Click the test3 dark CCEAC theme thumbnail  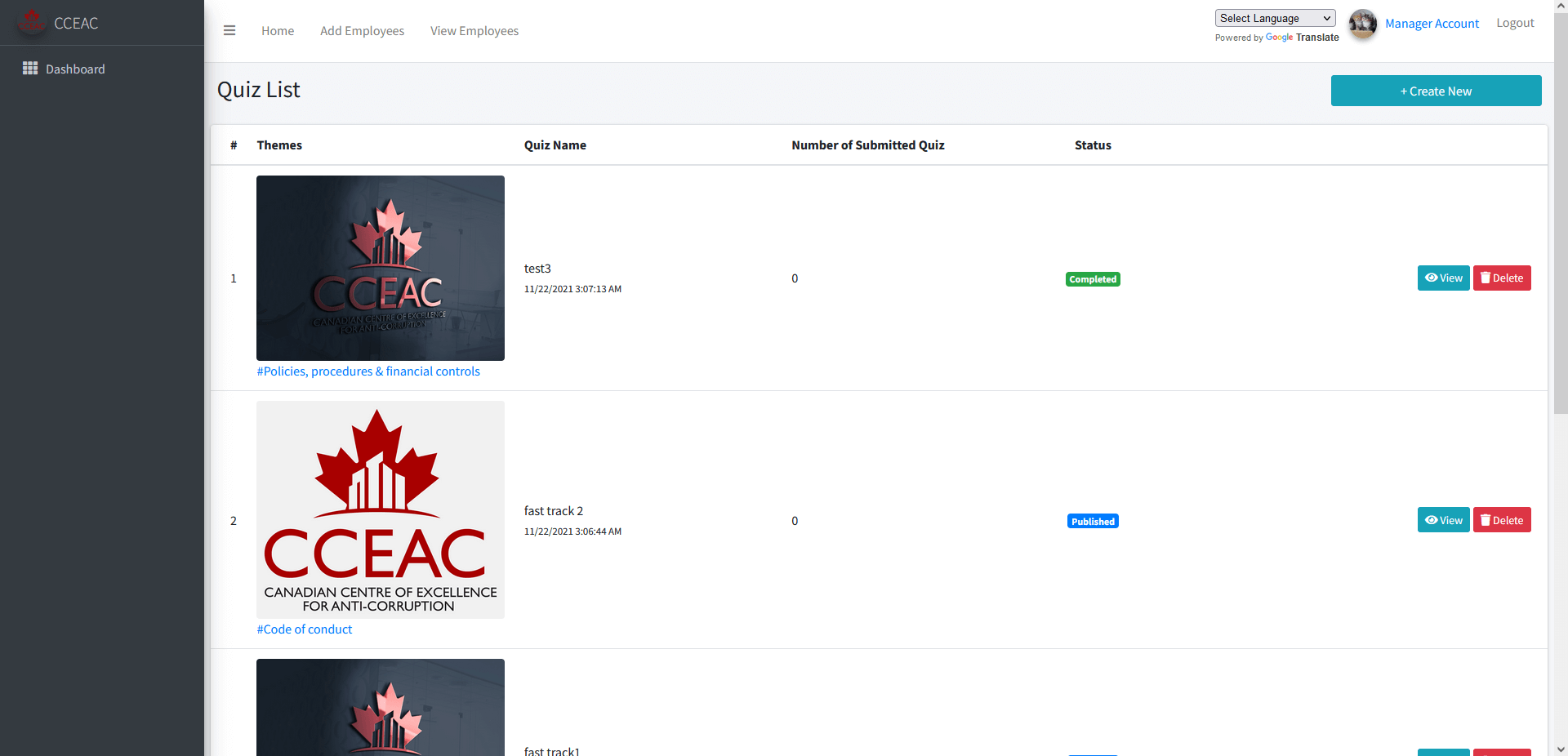pos(381,268)
